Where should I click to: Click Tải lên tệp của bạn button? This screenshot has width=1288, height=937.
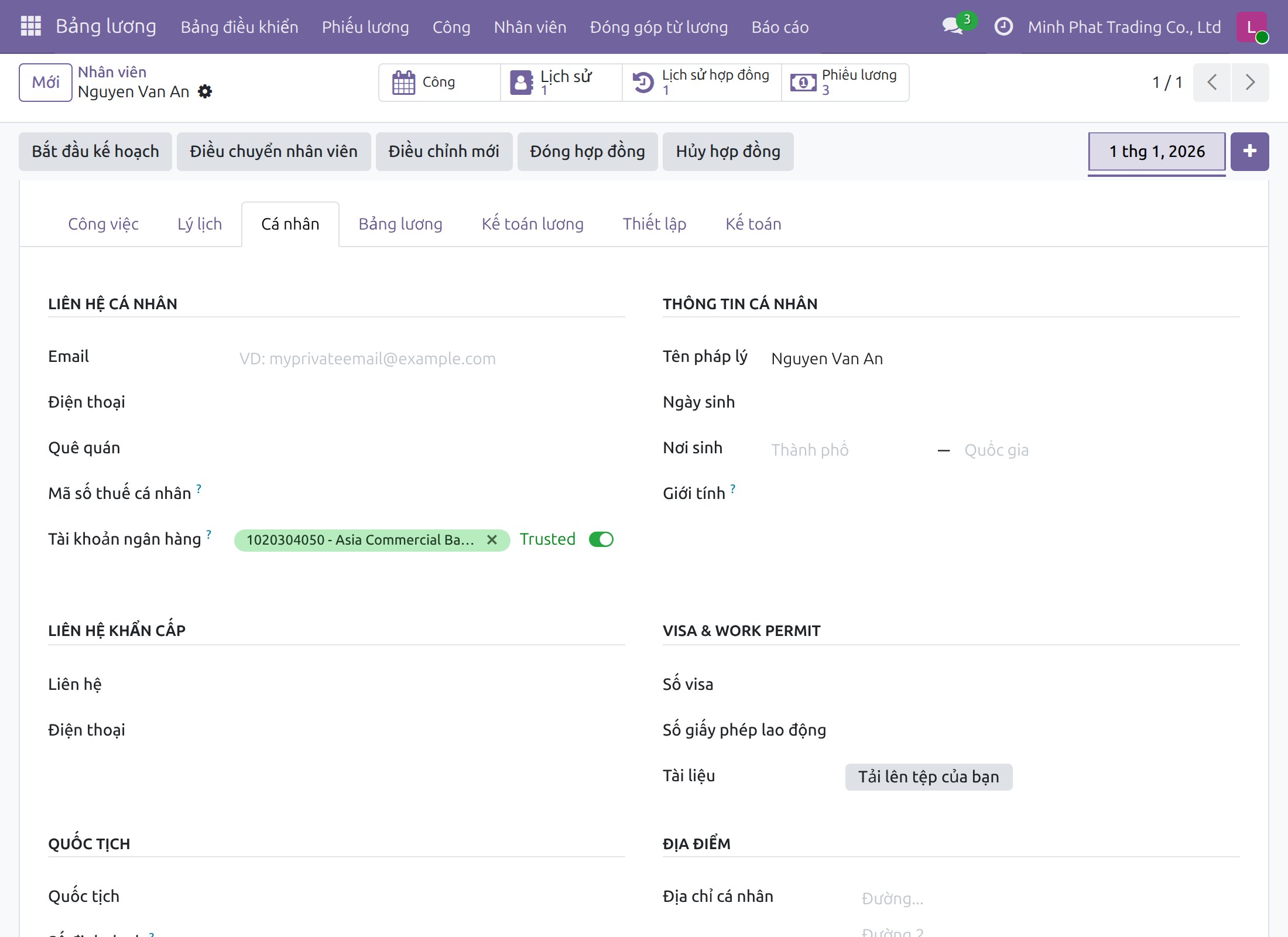929,777
